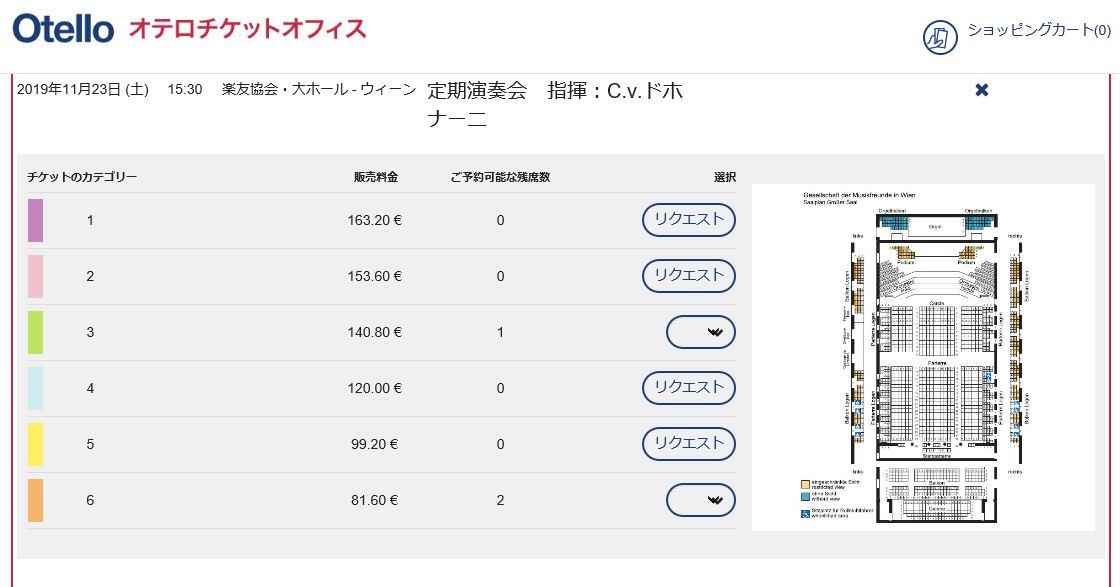Screen dimensions: 1120x587
Task: Open the shopping cart icon
Action: (940, 37)
